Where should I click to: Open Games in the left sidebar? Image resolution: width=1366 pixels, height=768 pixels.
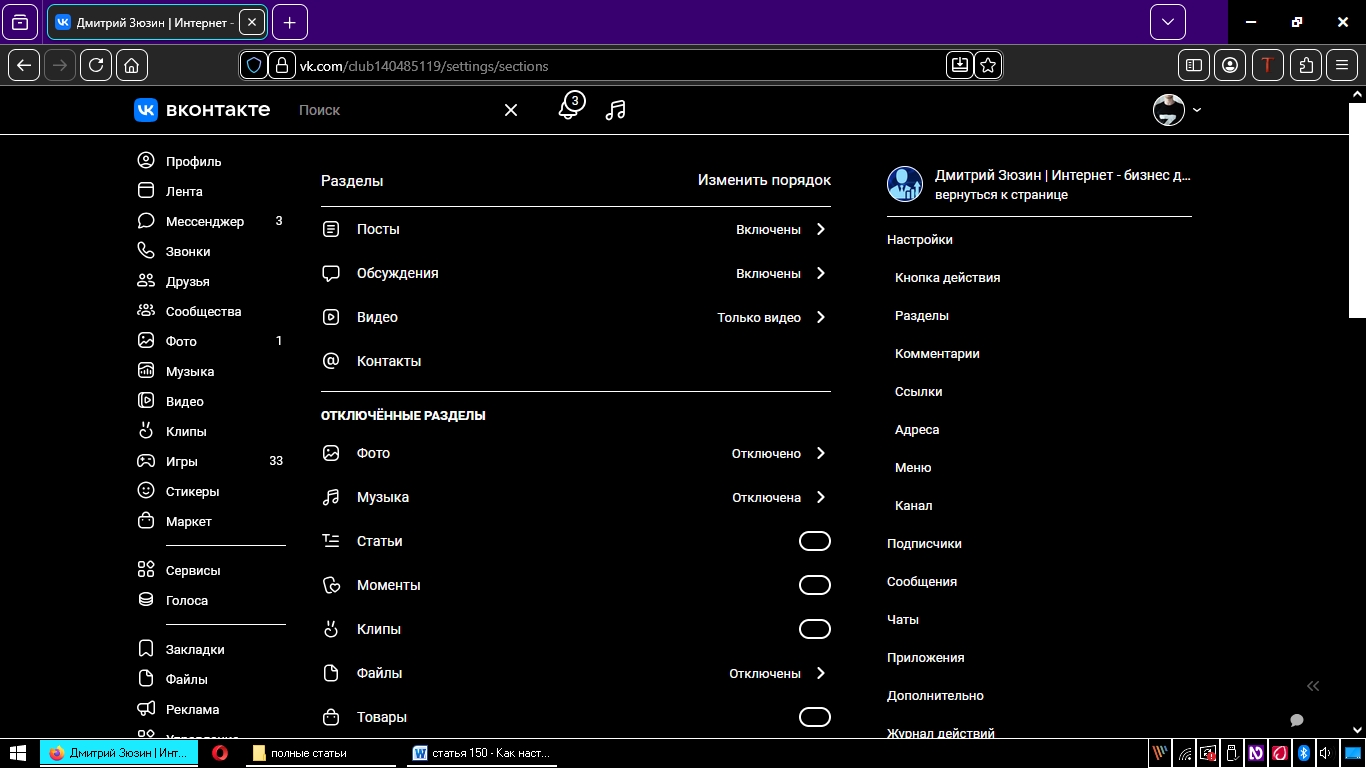click(181, 461)
